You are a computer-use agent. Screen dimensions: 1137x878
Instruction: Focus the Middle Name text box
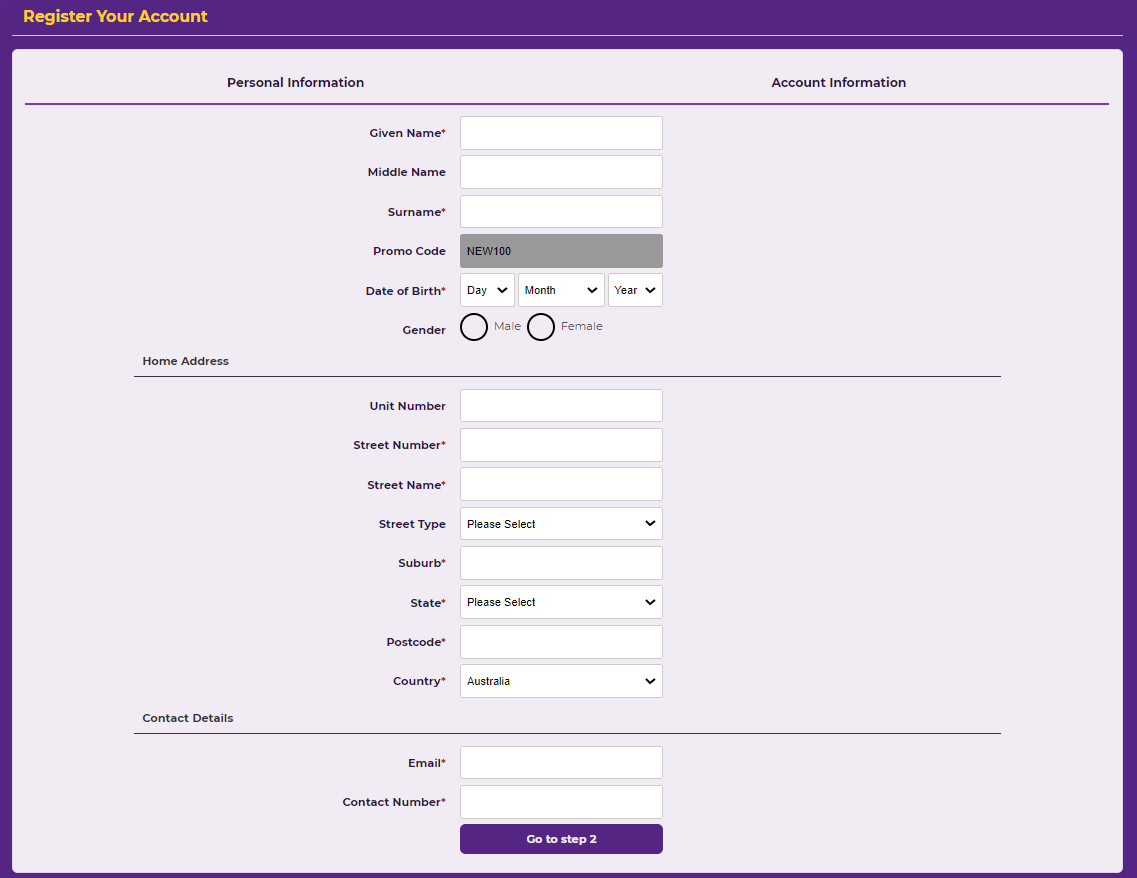click(x=561, y=172)
